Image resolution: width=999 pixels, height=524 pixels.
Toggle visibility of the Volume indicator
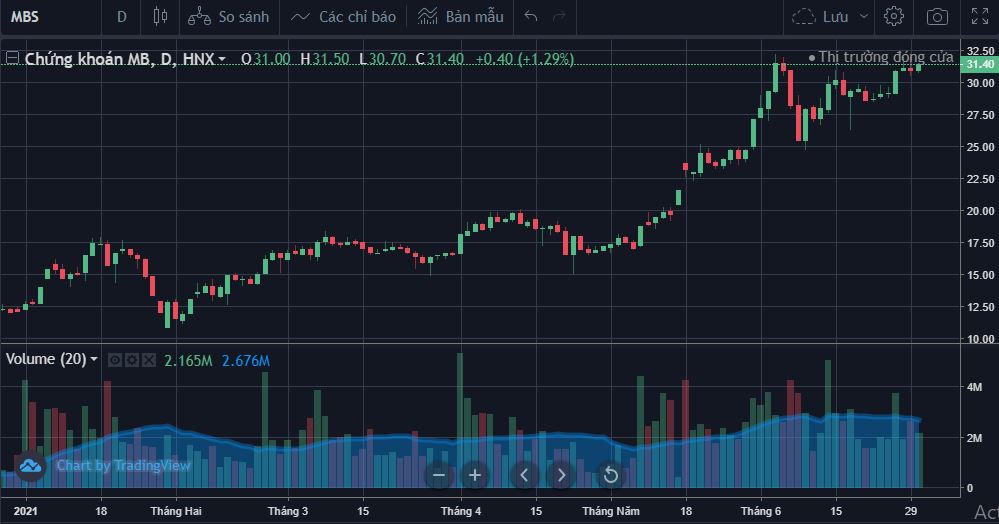click(116, 359)
